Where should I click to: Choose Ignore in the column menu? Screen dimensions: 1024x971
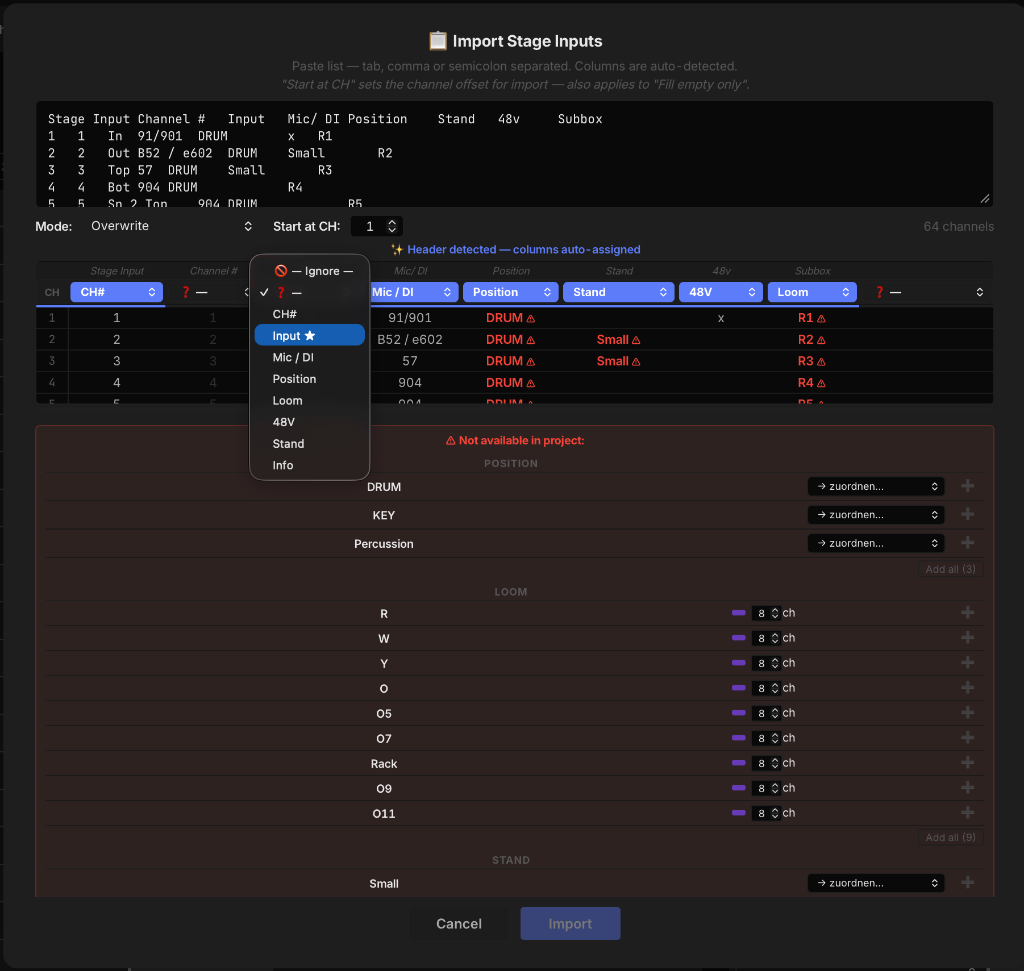click(x=310, y=271)
